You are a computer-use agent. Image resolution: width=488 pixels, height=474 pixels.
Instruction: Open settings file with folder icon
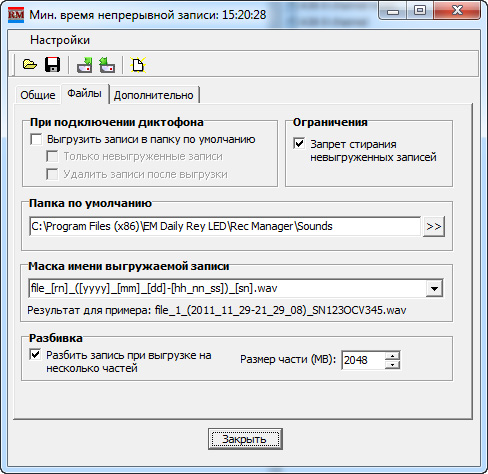29,64
